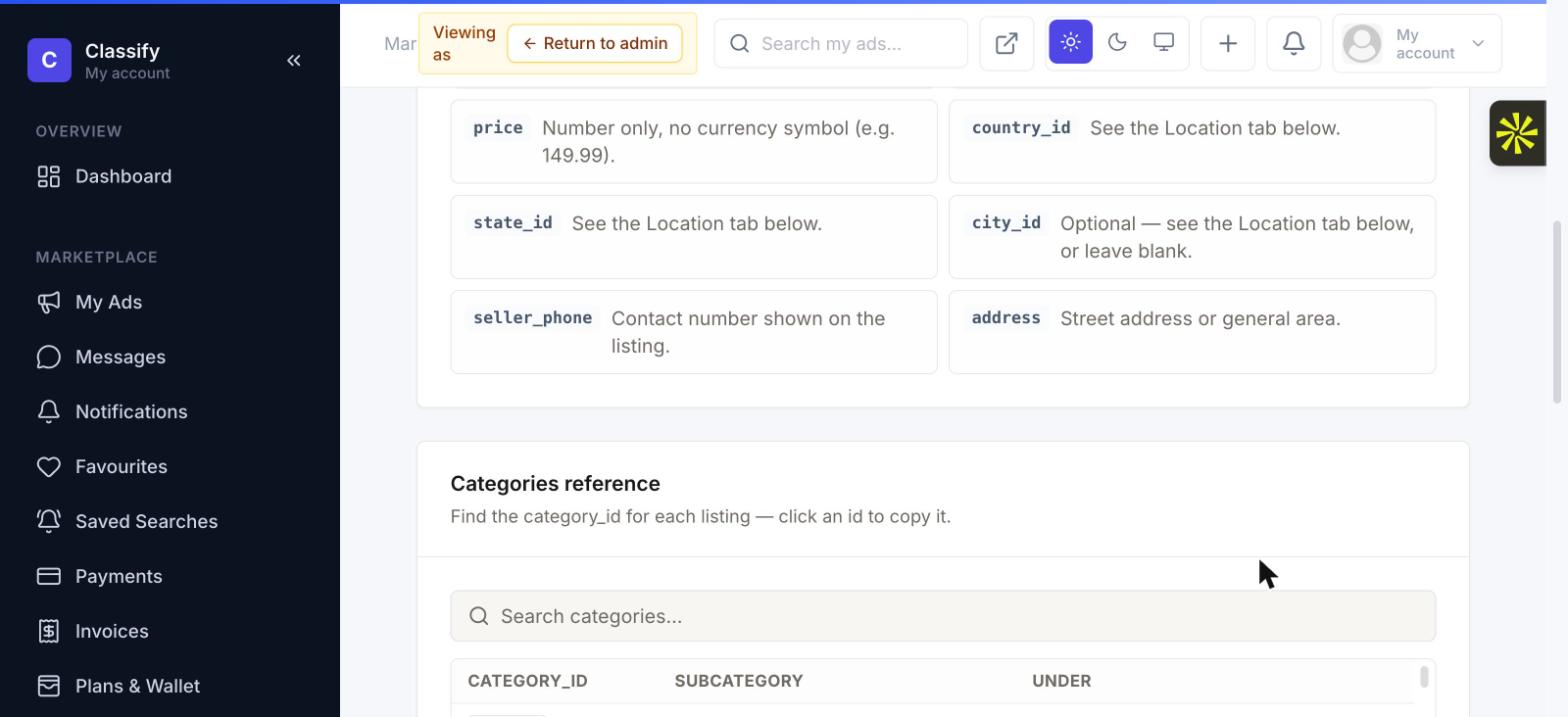Click the address field tag
The width and height of the screenshot is (1568, 717).
point(1006,318)
